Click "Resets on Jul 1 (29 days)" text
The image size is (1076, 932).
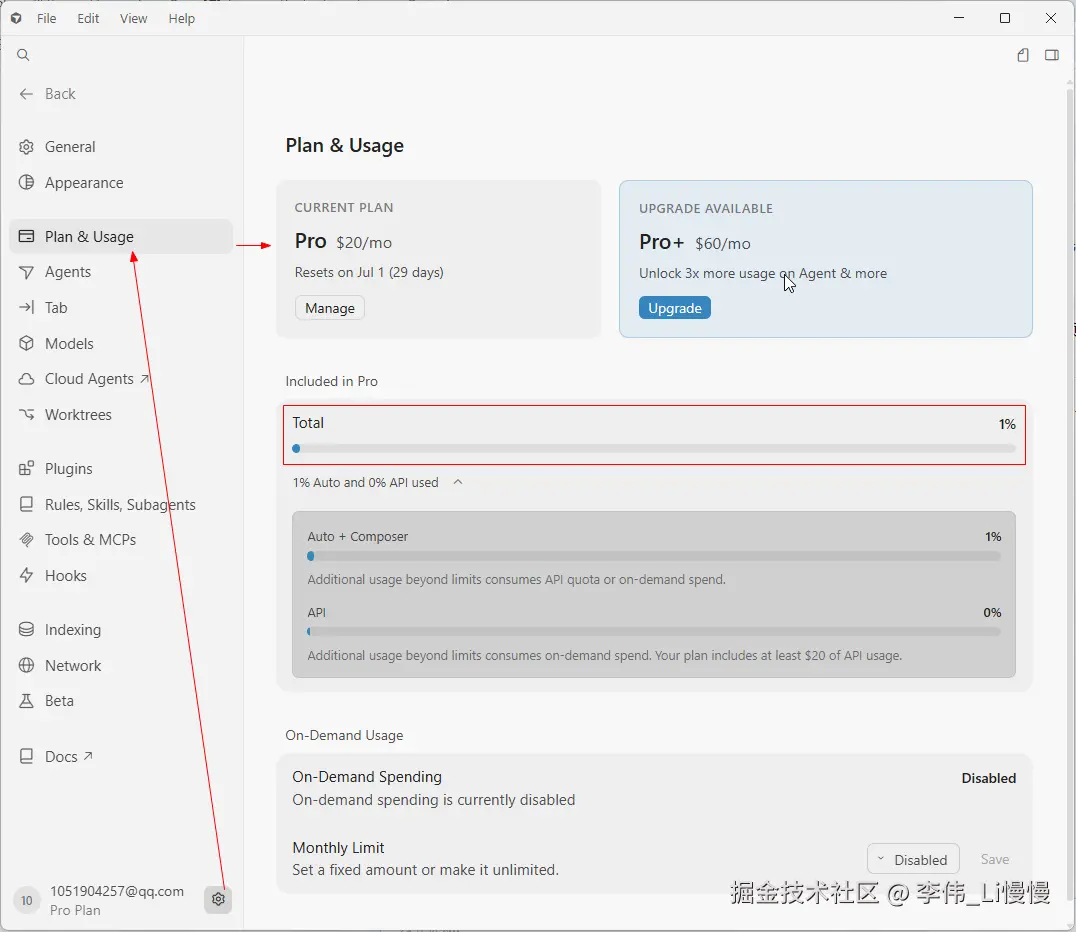tap(369, 272)
